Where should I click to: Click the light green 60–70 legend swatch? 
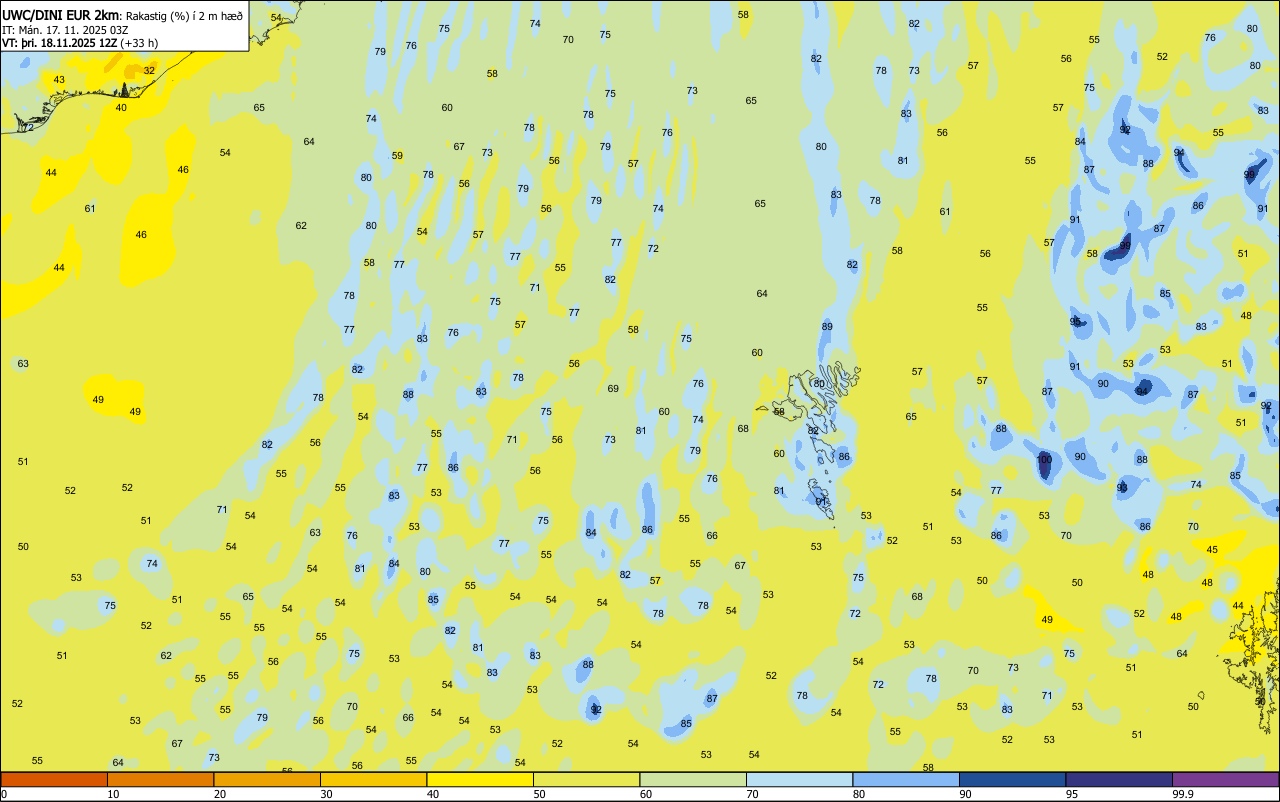point(693,779)
